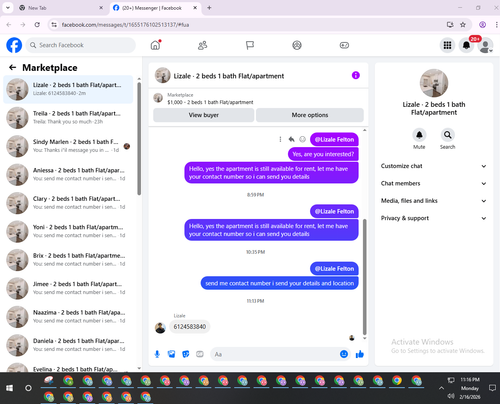Open Yoni conversation in list
Screen dimensions: 500x404
pos(68,231)
